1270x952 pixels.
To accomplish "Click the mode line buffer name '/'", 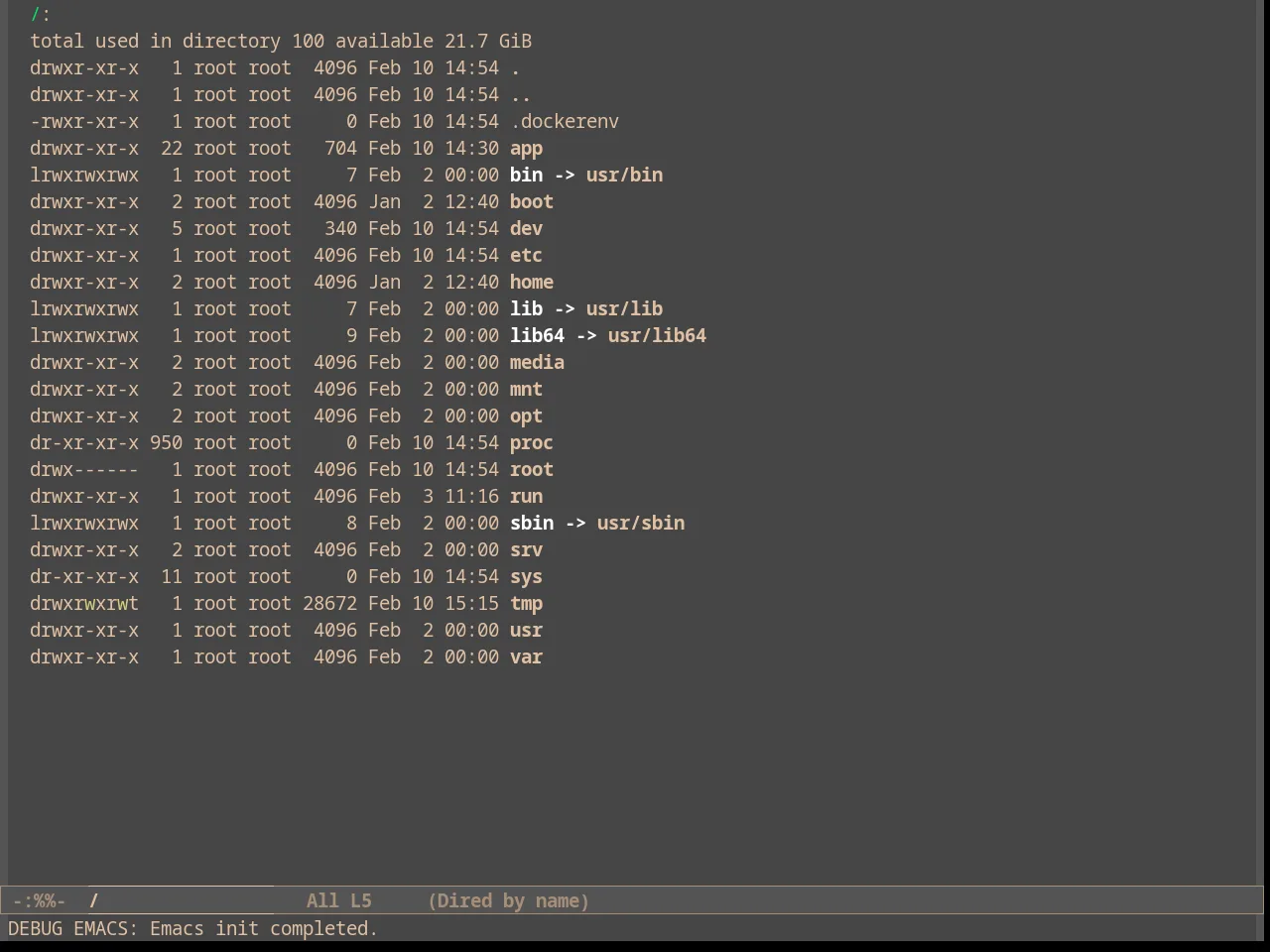I will pyautogui.click(x=94, y=901).
